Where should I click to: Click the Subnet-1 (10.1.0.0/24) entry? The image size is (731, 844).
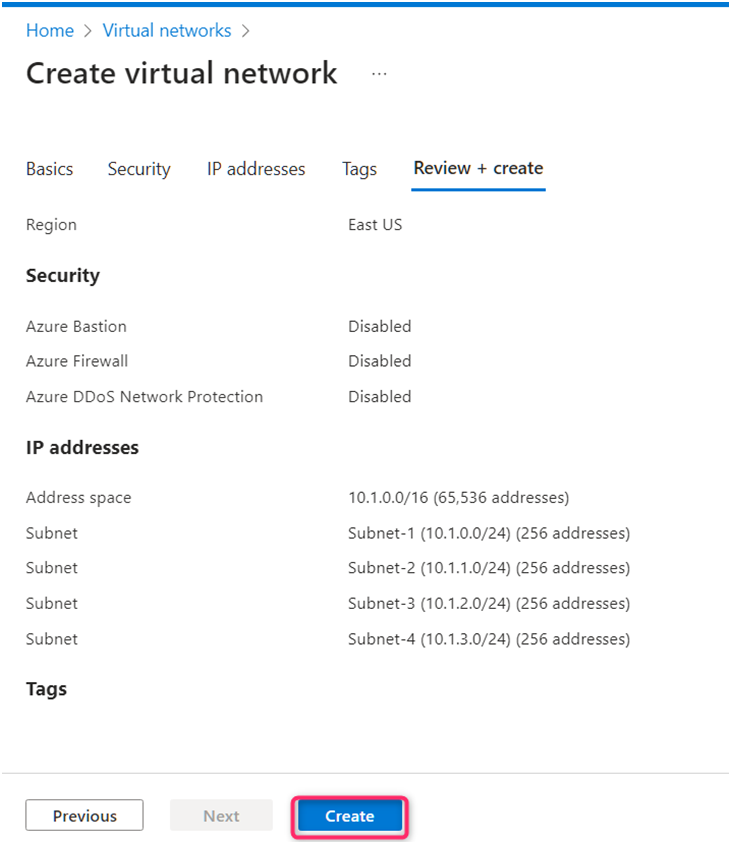488,533
